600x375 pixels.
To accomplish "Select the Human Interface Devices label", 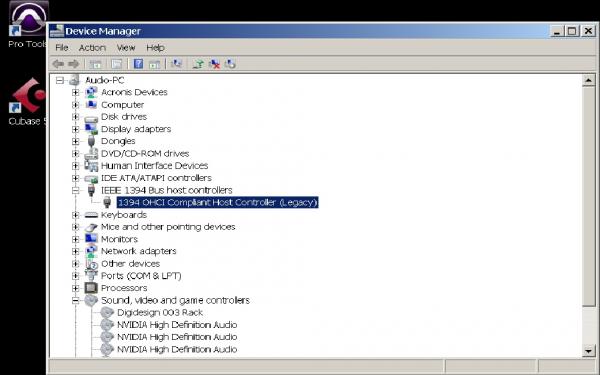I will pyautogui.click(x=155, y=166).
